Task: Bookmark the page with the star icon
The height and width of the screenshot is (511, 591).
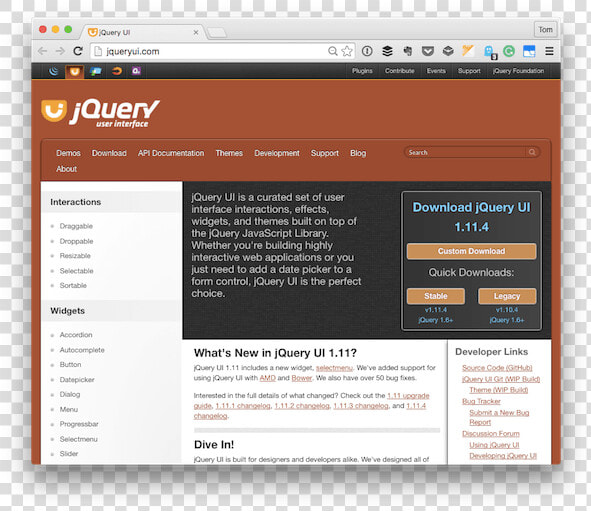Action: click(x=347, y=51)
